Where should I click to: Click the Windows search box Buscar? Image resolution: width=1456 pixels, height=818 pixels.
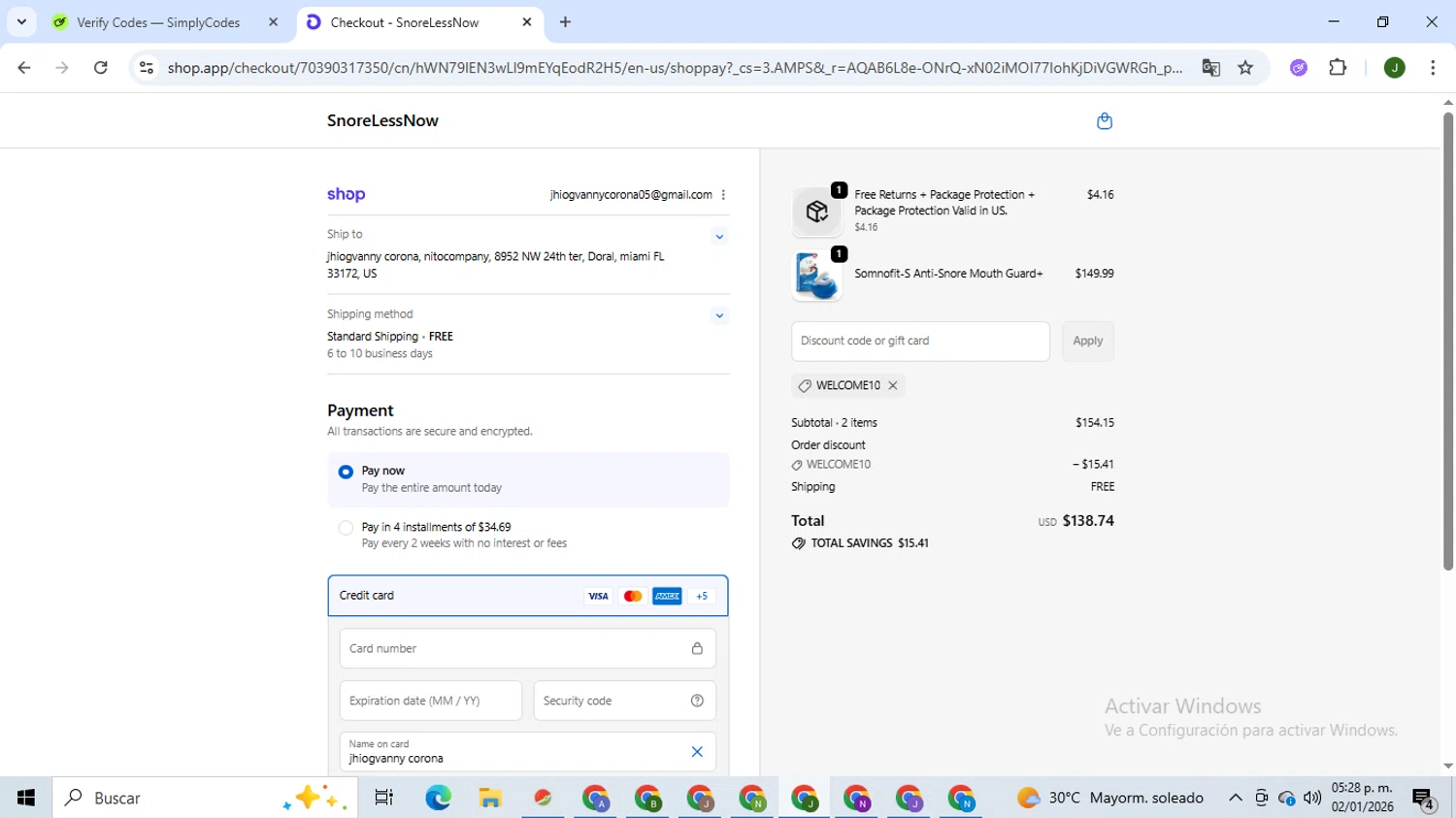pos(206,798)
